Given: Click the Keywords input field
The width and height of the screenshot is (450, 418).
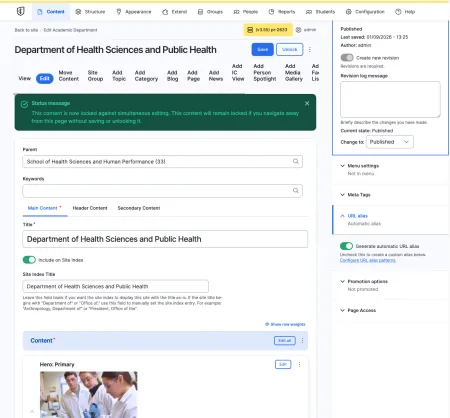Looking at the screenshot, I should (163, 191).
